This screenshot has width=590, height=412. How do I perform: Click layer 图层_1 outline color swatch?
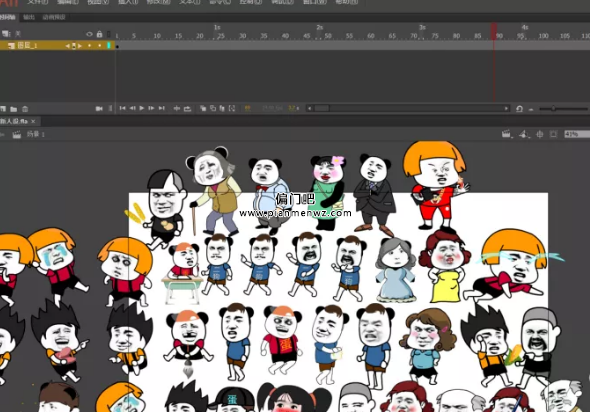109,46
